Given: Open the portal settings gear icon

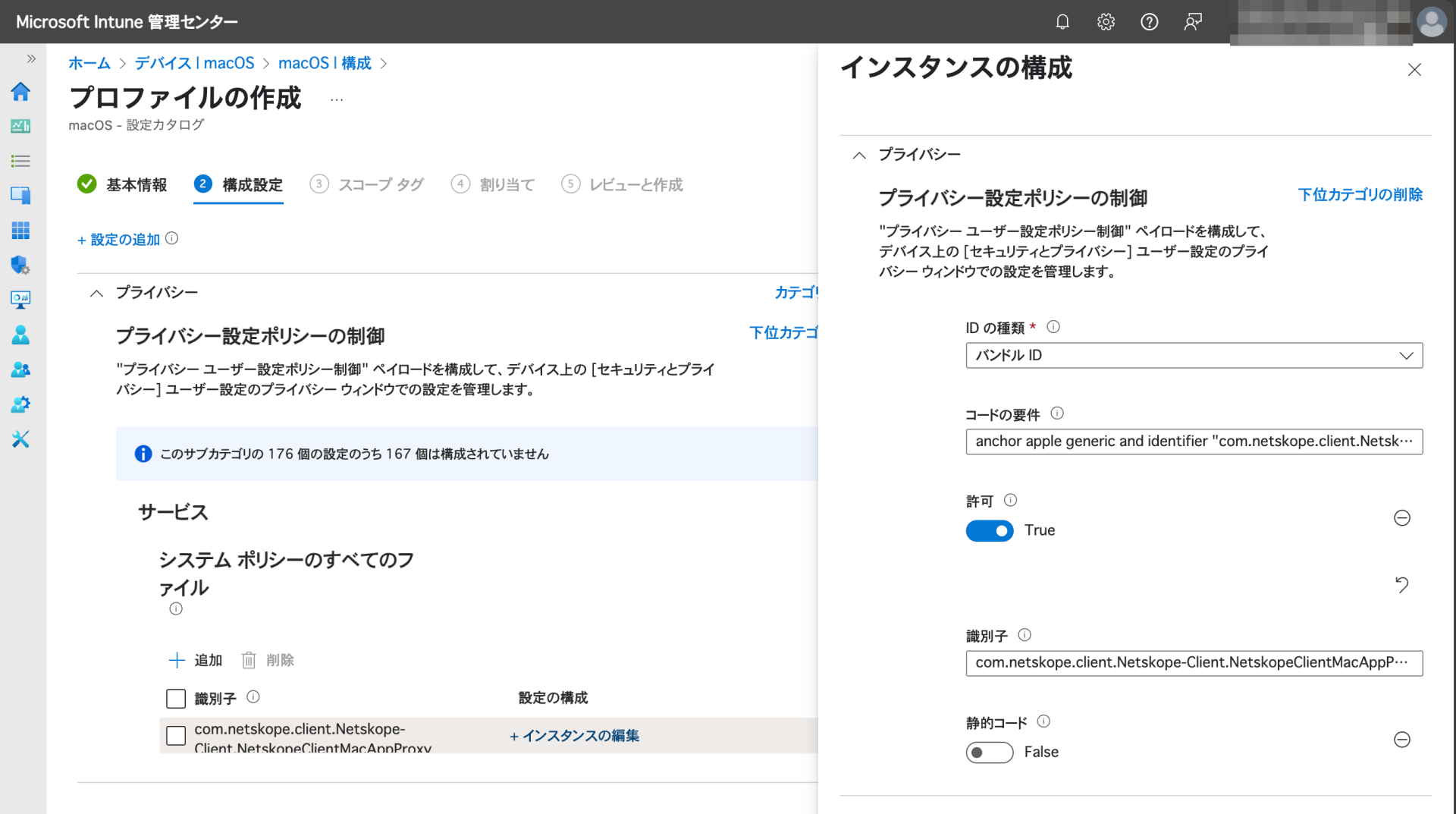Looking at the screenshot, I should [1106, 22].
